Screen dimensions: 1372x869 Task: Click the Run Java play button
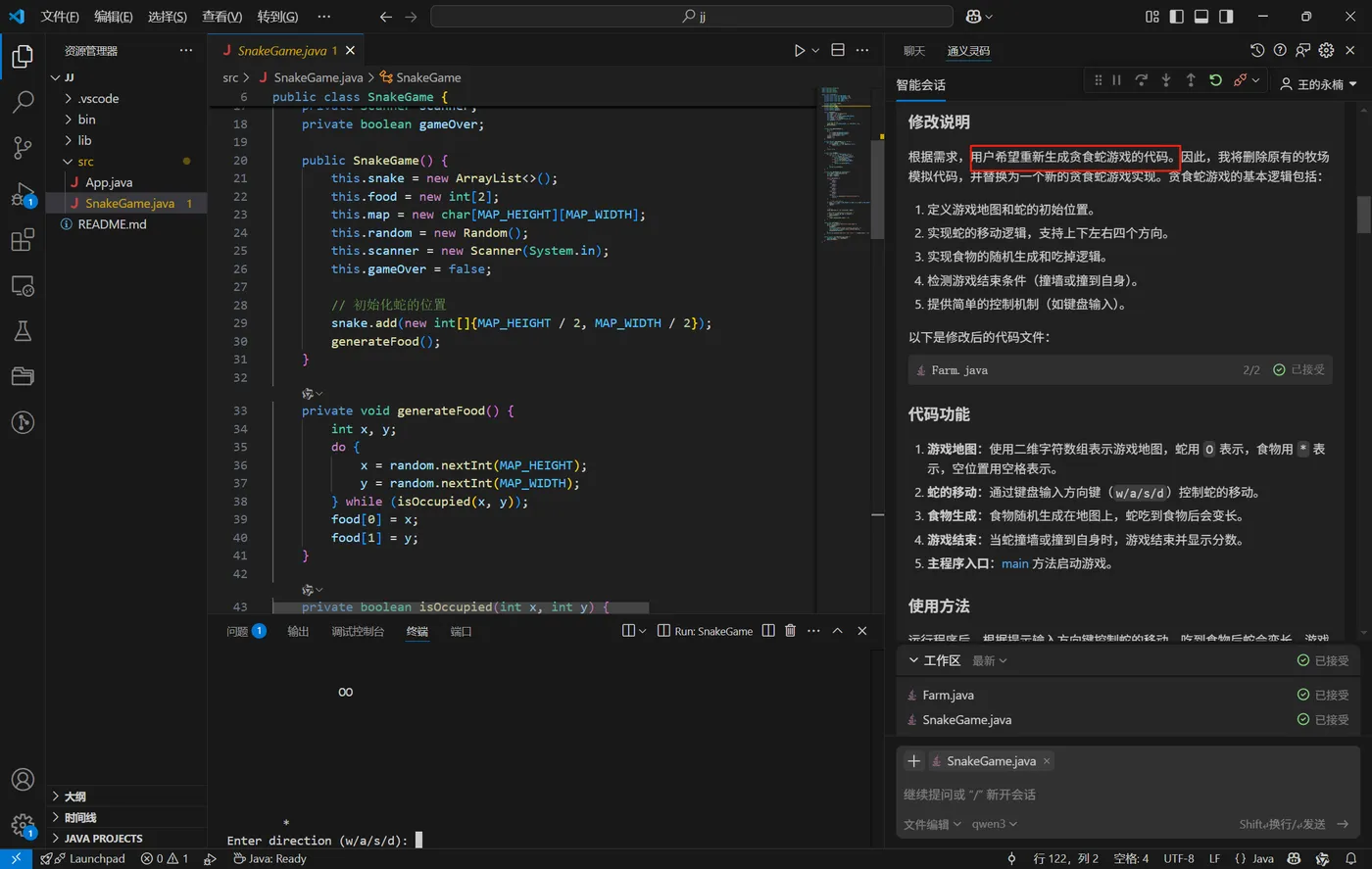(x=800, y=50)
